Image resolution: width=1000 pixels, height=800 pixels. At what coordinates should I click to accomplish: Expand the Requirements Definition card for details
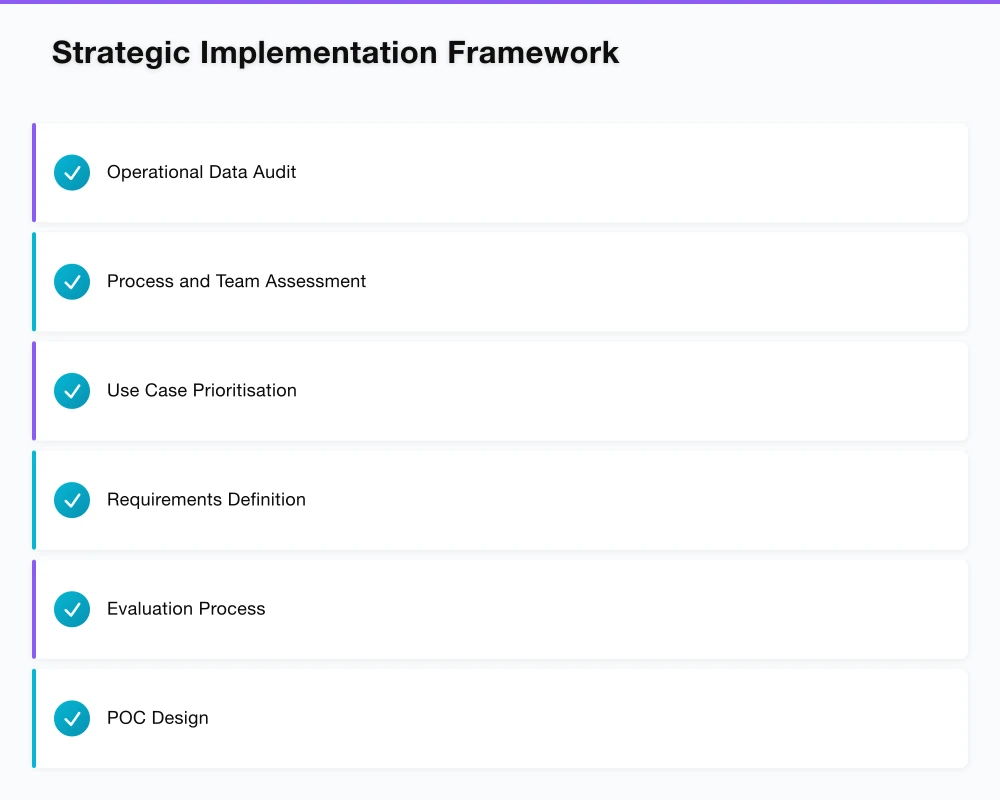click(x=500, y=499)
